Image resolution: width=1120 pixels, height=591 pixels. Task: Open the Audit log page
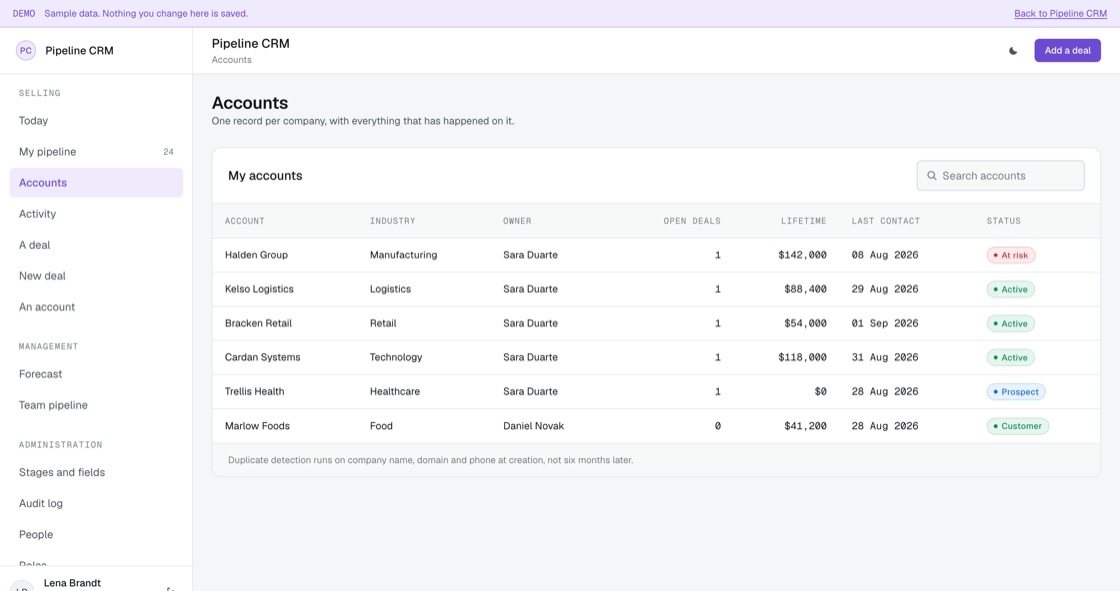click(96, 503)
